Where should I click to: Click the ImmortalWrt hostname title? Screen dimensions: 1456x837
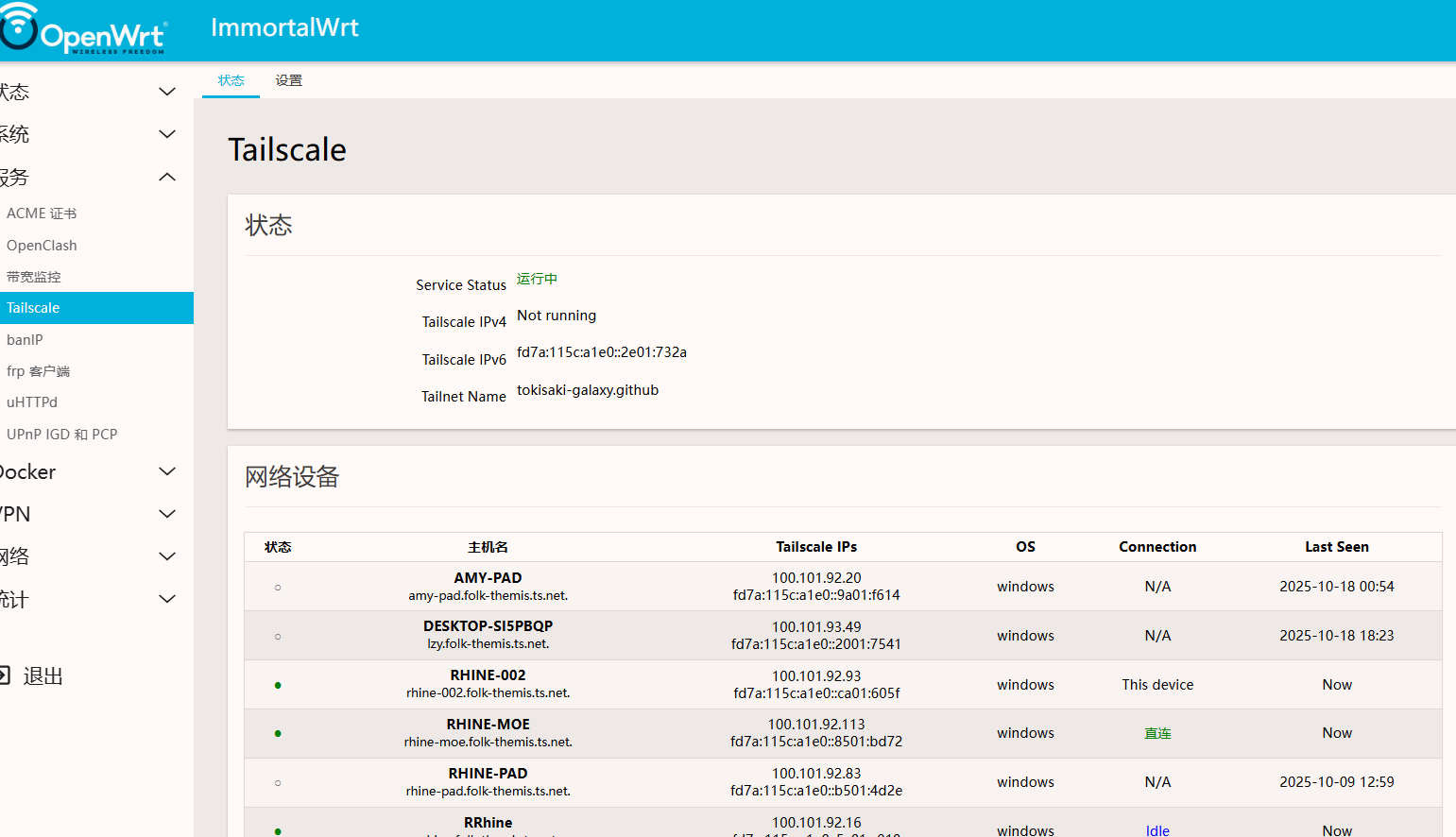coord(284,27)
